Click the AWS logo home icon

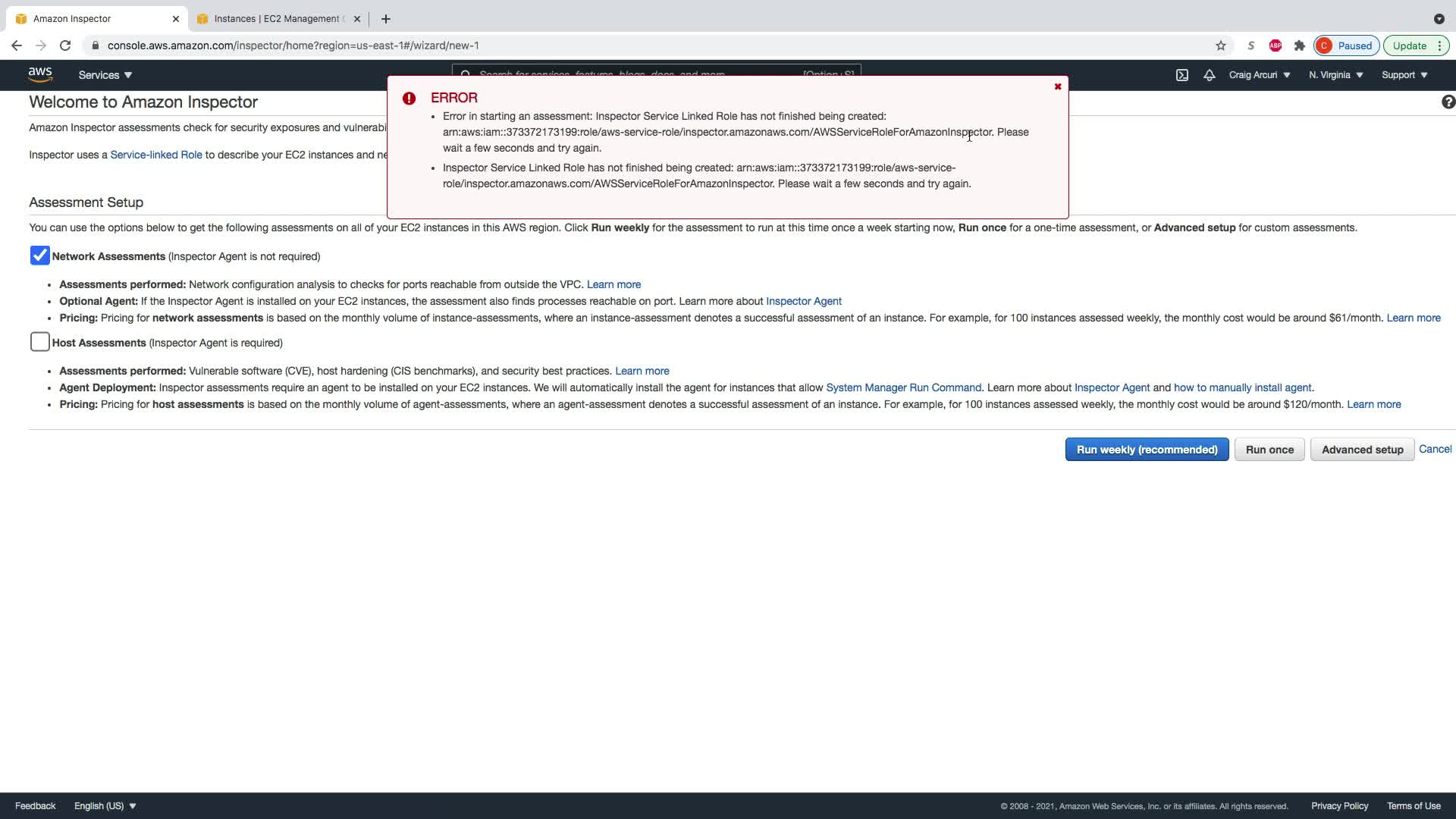(x=40, y=74)
